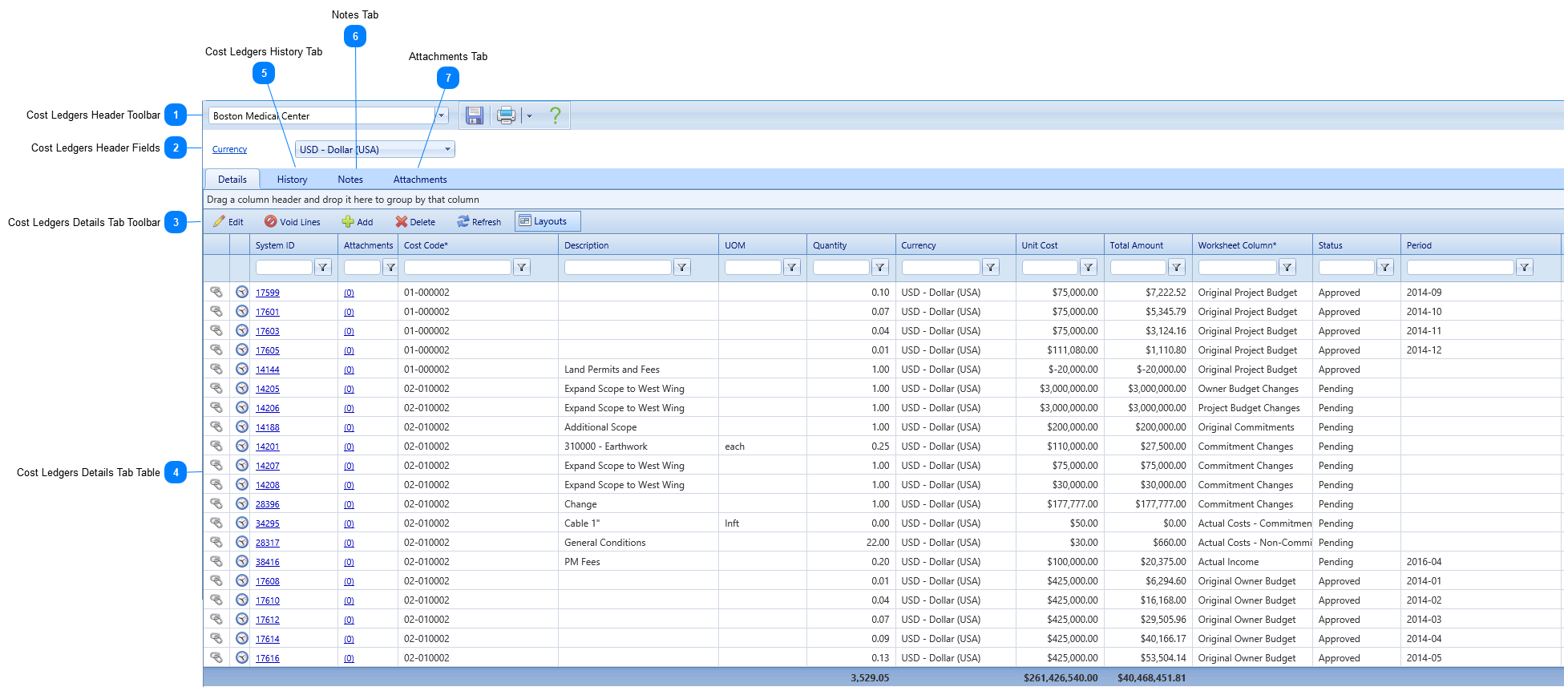
Task: Click the circular status icon for row 17610
Action: tap(241, 600)
